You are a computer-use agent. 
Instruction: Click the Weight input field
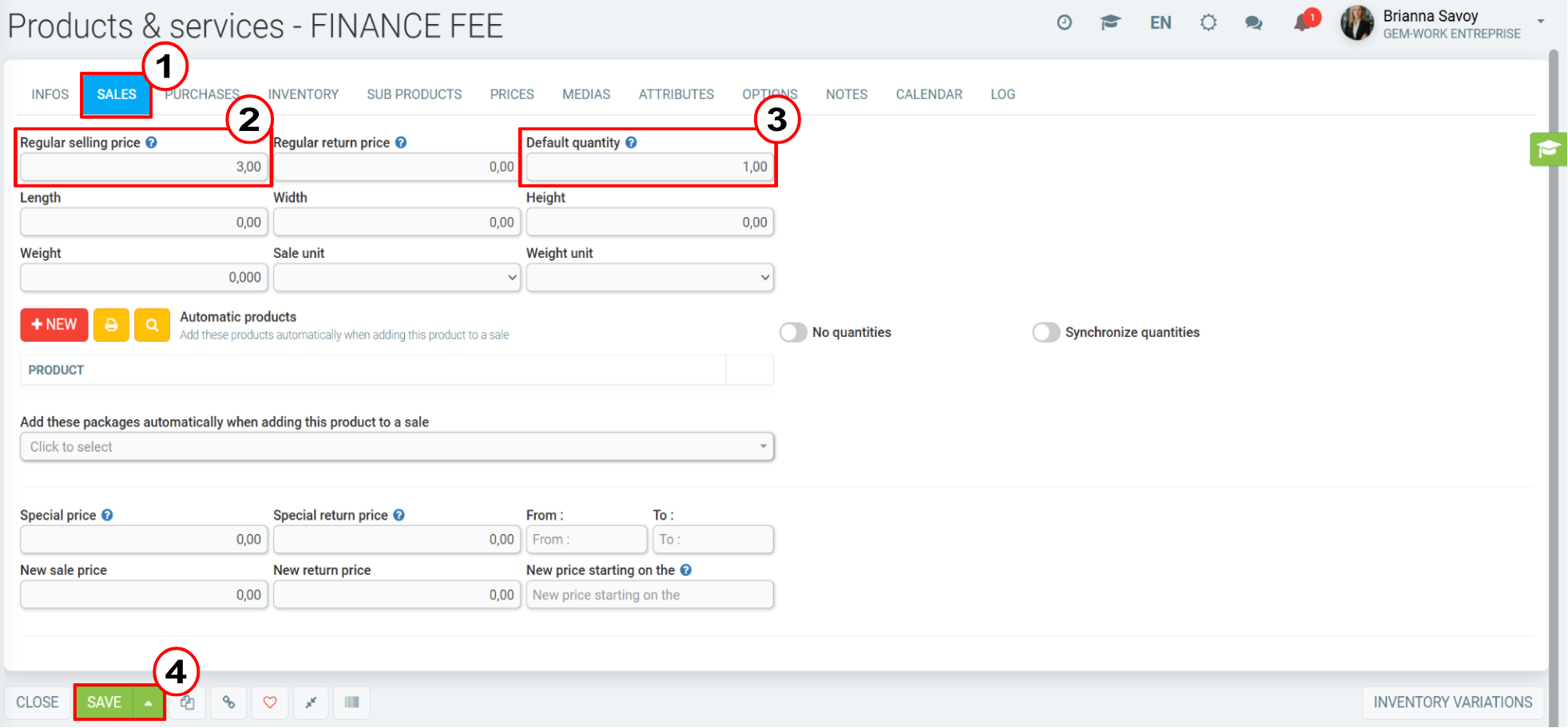(144, 278)
